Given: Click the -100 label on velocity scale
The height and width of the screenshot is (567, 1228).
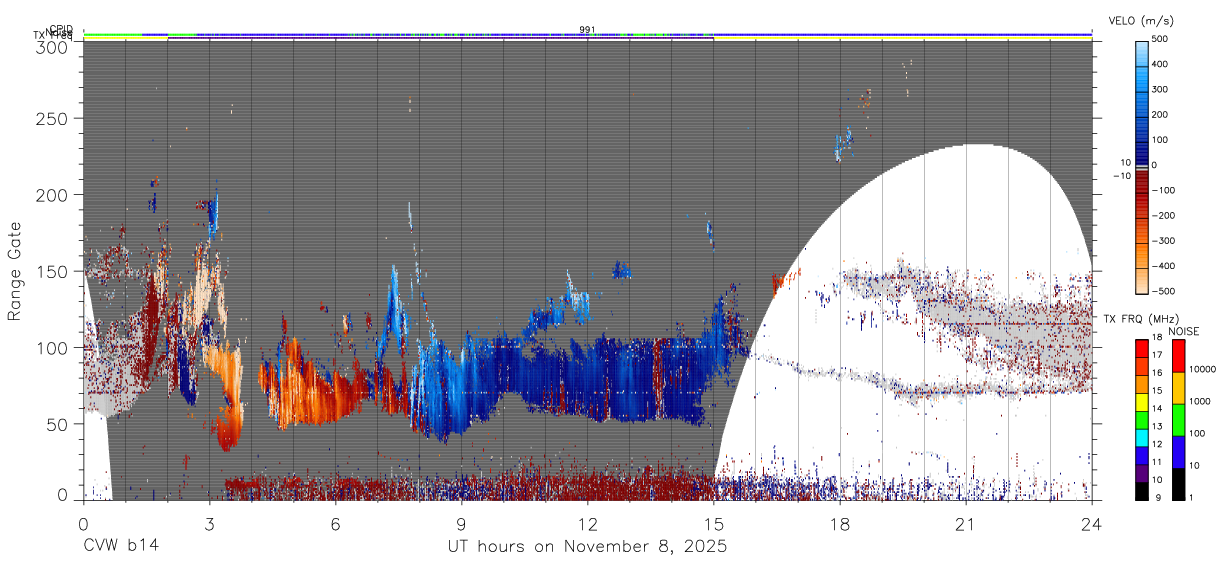Looking at the screenshot, I should 1165,190.
